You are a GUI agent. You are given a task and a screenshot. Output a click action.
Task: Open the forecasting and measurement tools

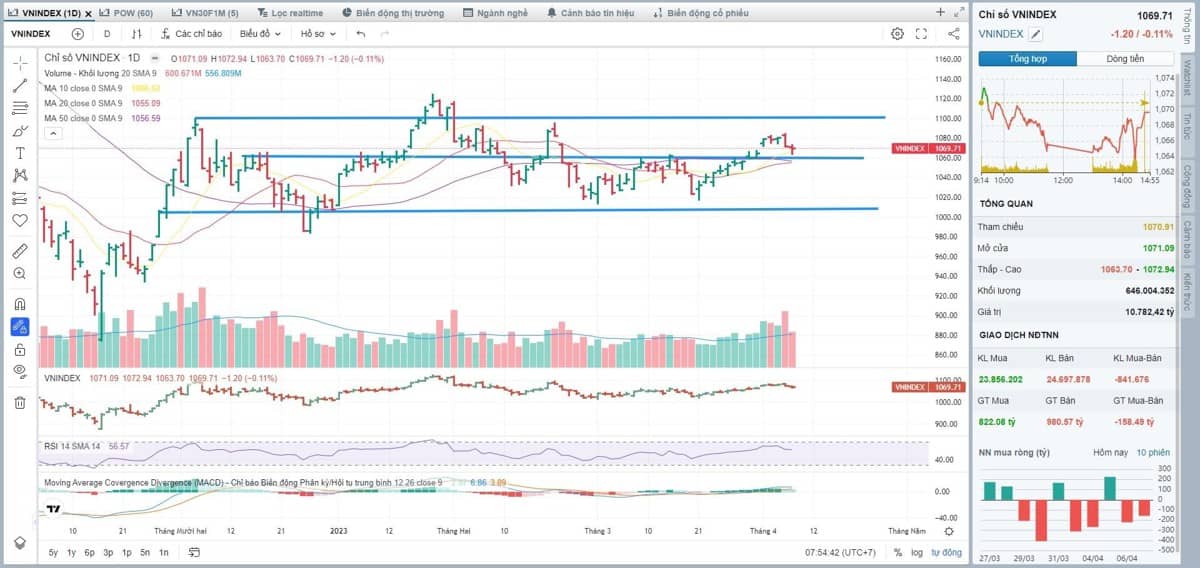(x=20, y=198)
